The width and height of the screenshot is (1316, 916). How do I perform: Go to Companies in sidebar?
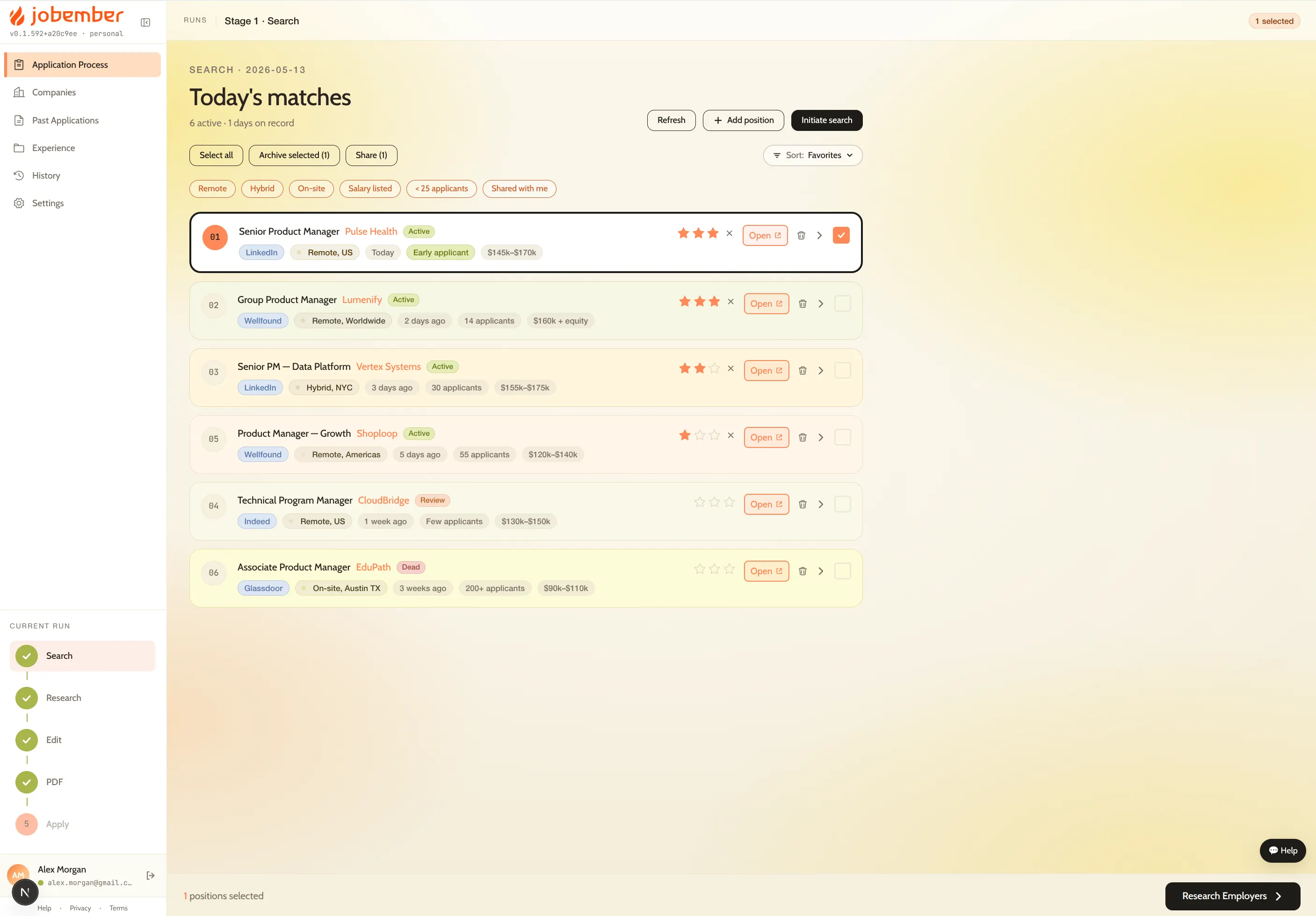(82, 92)
